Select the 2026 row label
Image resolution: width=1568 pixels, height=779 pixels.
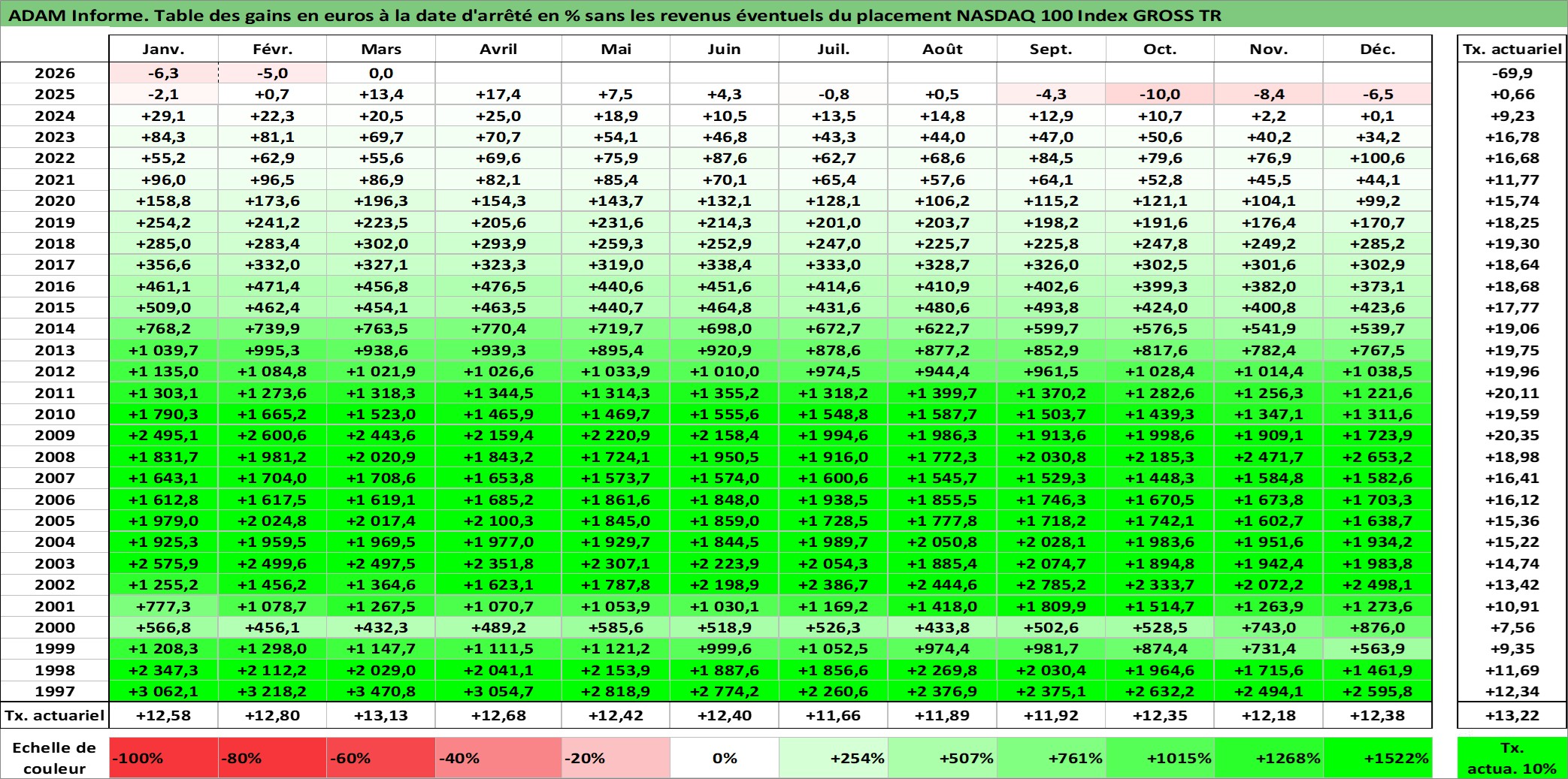click(x=55, y=73)
